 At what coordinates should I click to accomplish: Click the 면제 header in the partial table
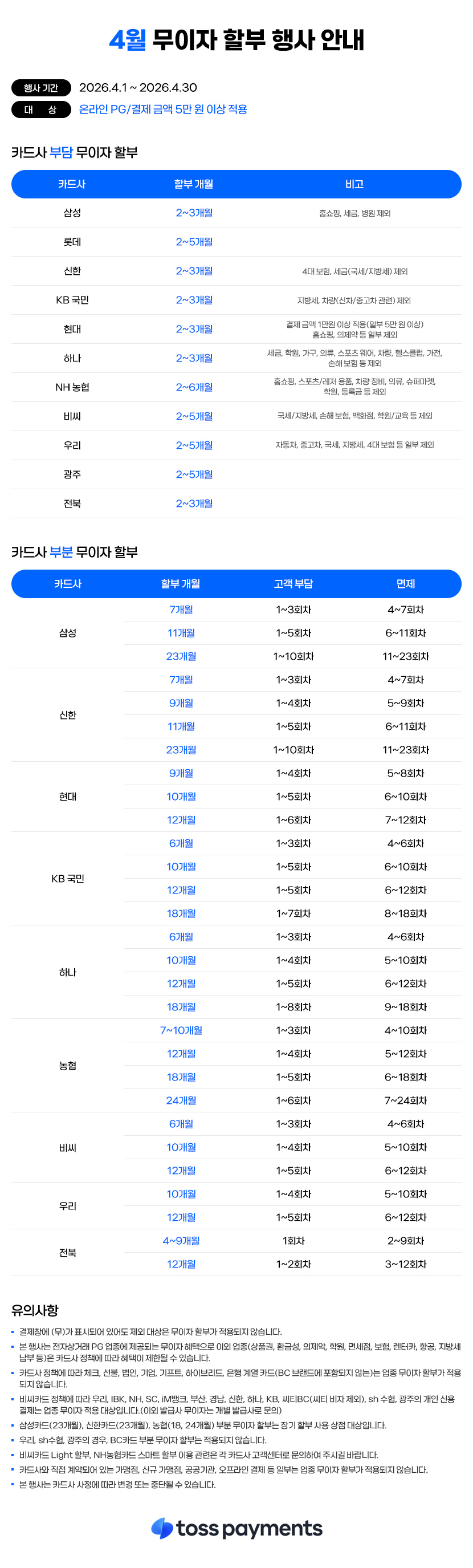click(405, 584)
